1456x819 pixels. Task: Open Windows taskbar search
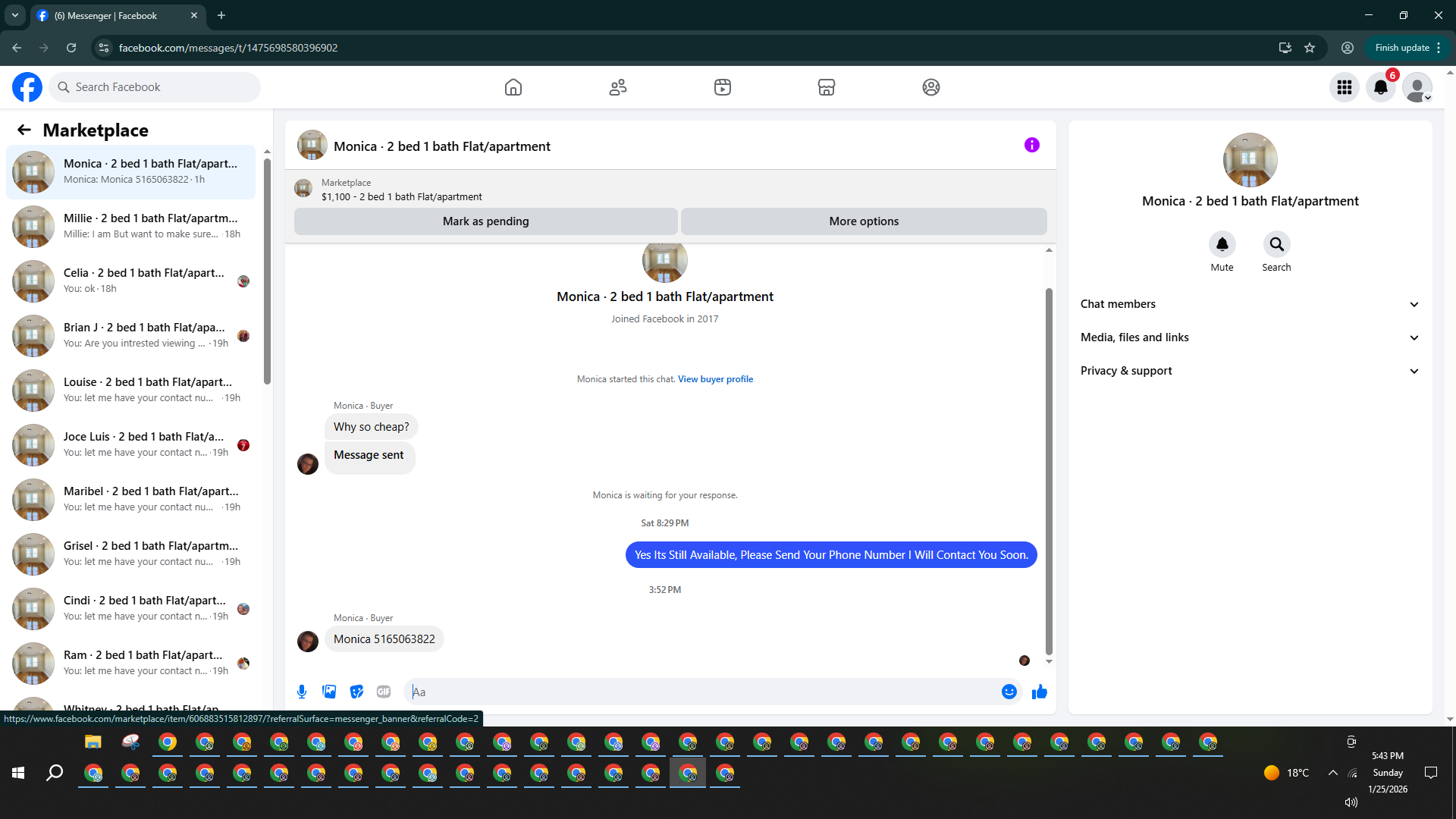tap(55, 773)
